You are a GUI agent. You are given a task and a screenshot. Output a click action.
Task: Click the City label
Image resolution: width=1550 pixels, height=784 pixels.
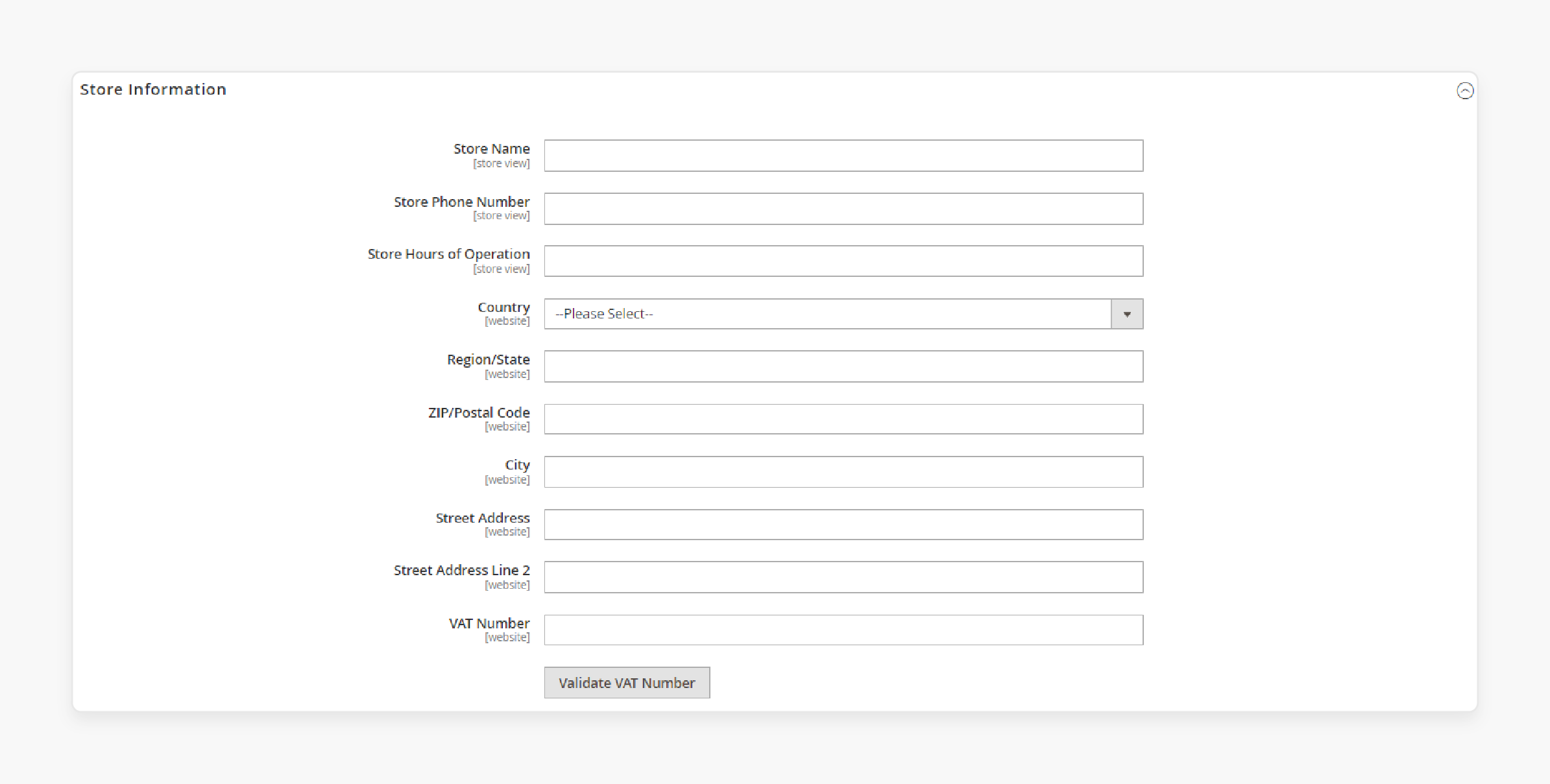point(517,465)
